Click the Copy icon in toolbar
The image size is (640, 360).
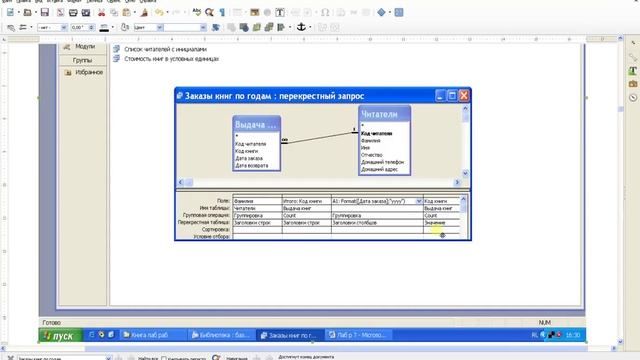(114, 13)
